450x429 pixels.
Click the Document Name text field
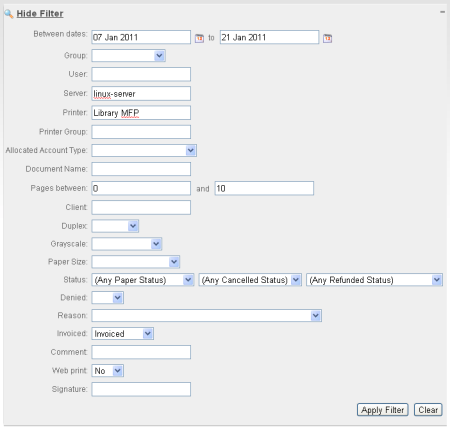[141, 169]
